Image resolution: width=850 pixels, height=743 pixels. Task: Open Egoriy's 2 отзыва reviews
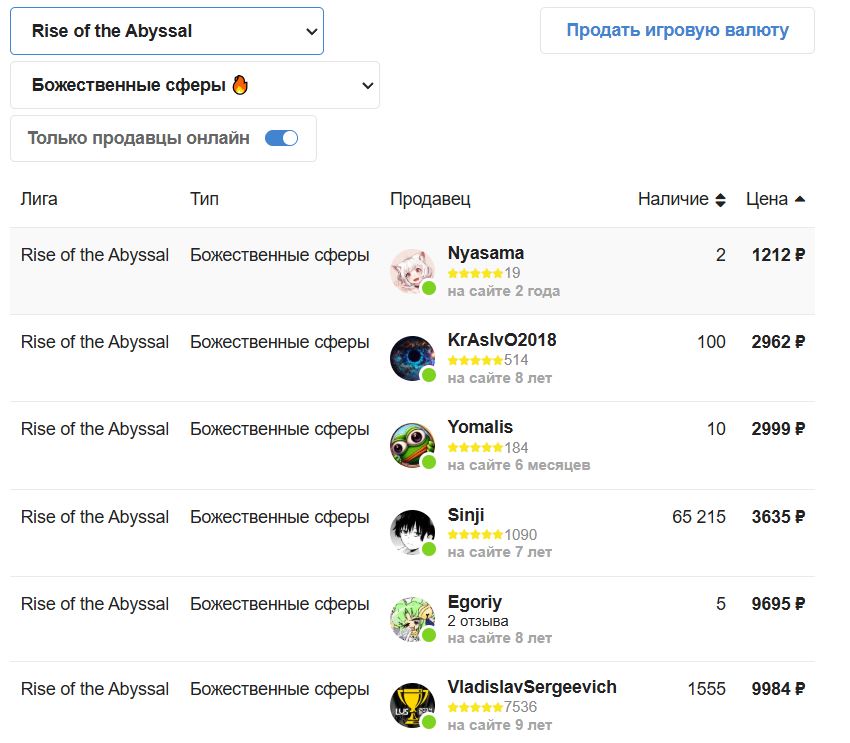pos(478,621)
